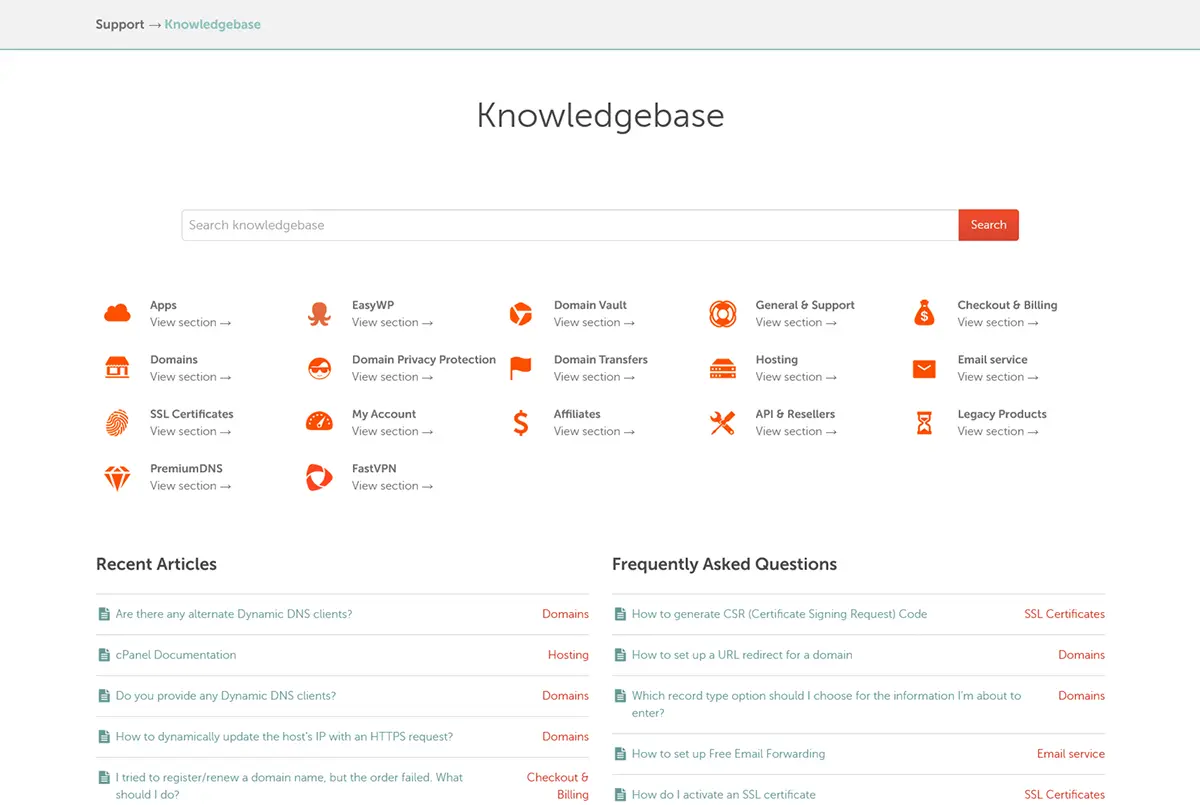Viewport: 1200px width, 805px height.
Task: Select the SSL Certificates fingerprint icon
Action: 117,421
